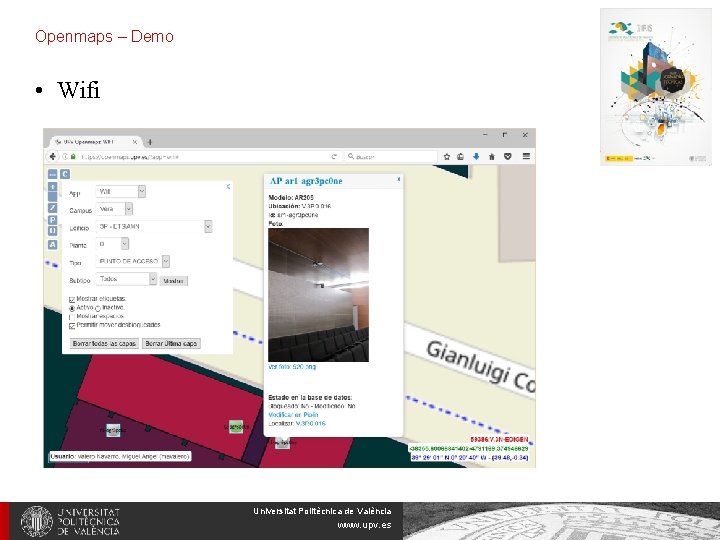The image size is (720, 540).
Task: Click the Gianluigi Co street label
Action: point(480,367)
